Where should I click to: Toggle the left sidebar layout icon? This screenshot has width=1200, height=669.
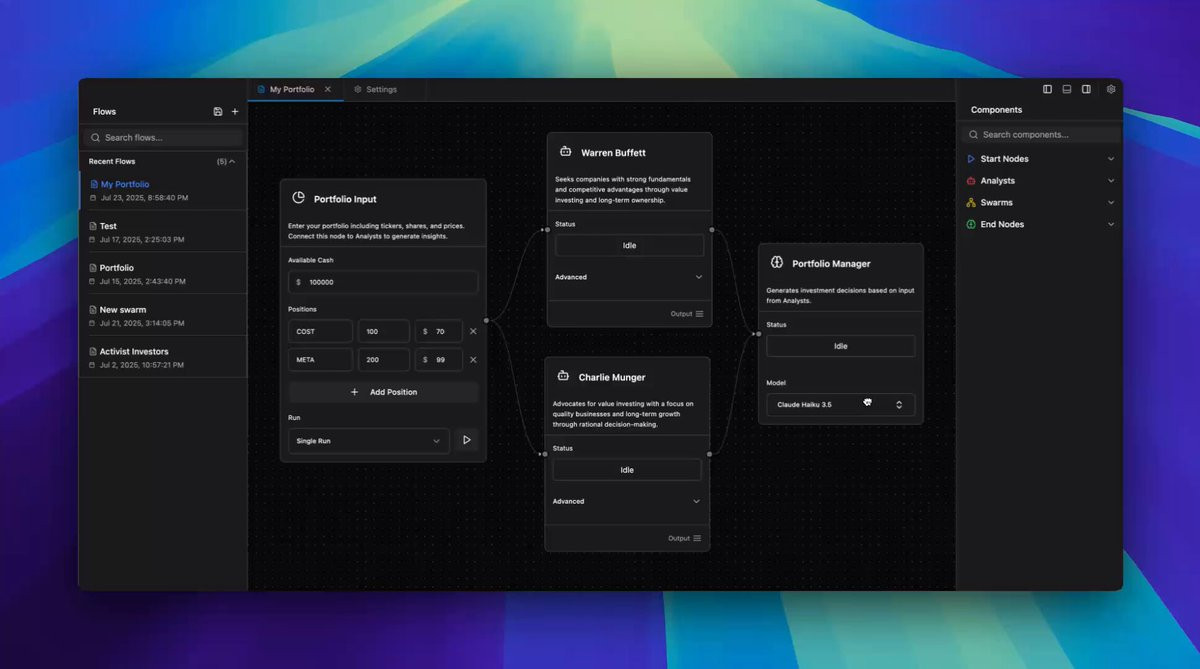click(1047, 89)
